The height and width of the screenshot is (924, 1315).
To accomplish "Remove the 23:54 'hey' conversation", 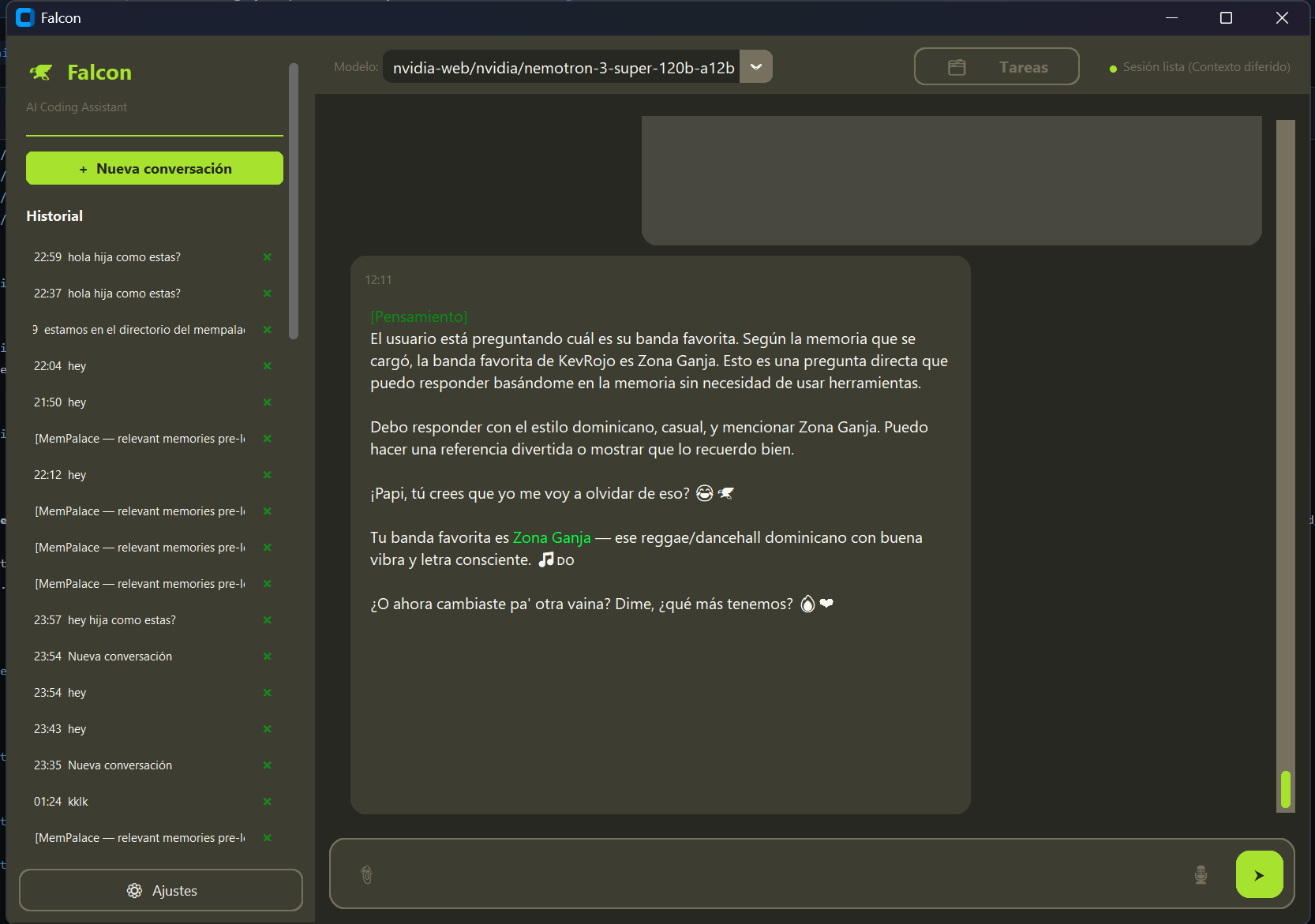I will coord(268,693).
